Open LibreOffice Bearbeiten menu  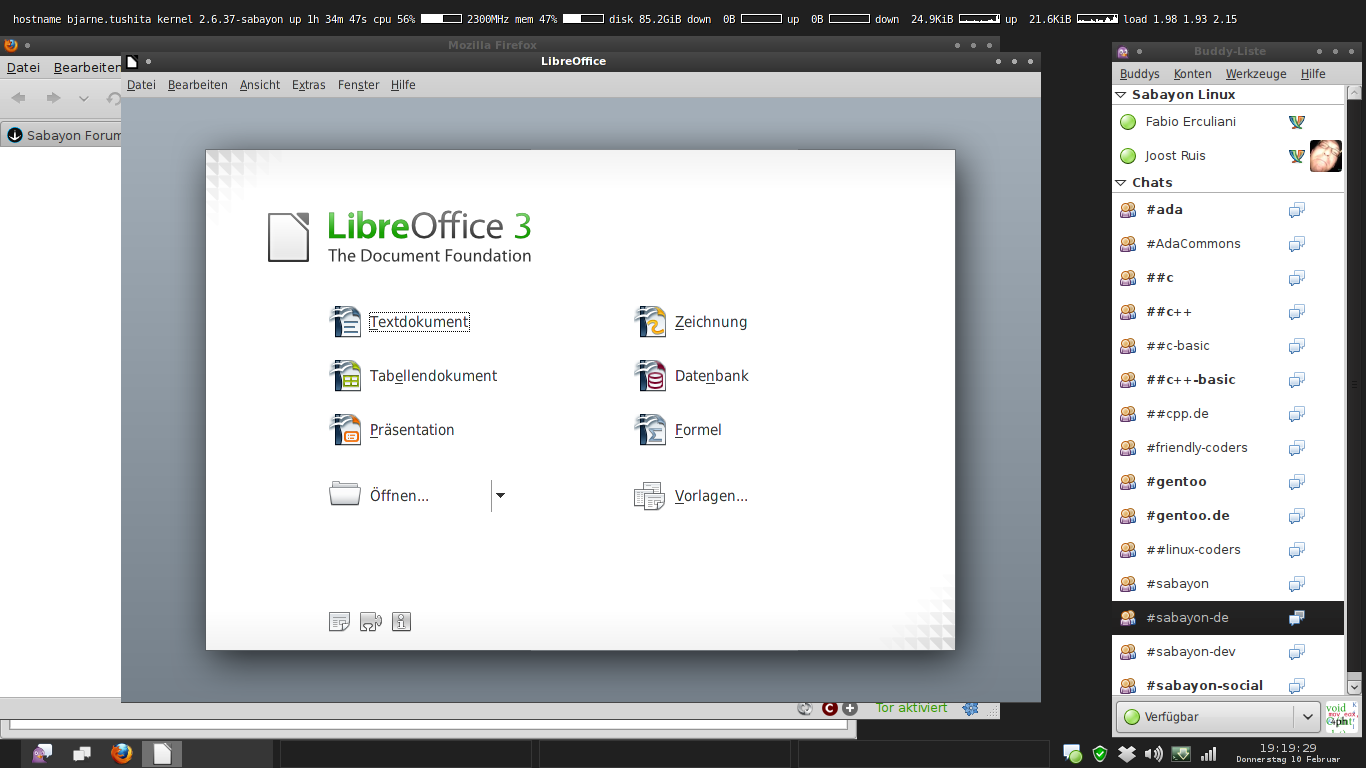coord(198,85)
